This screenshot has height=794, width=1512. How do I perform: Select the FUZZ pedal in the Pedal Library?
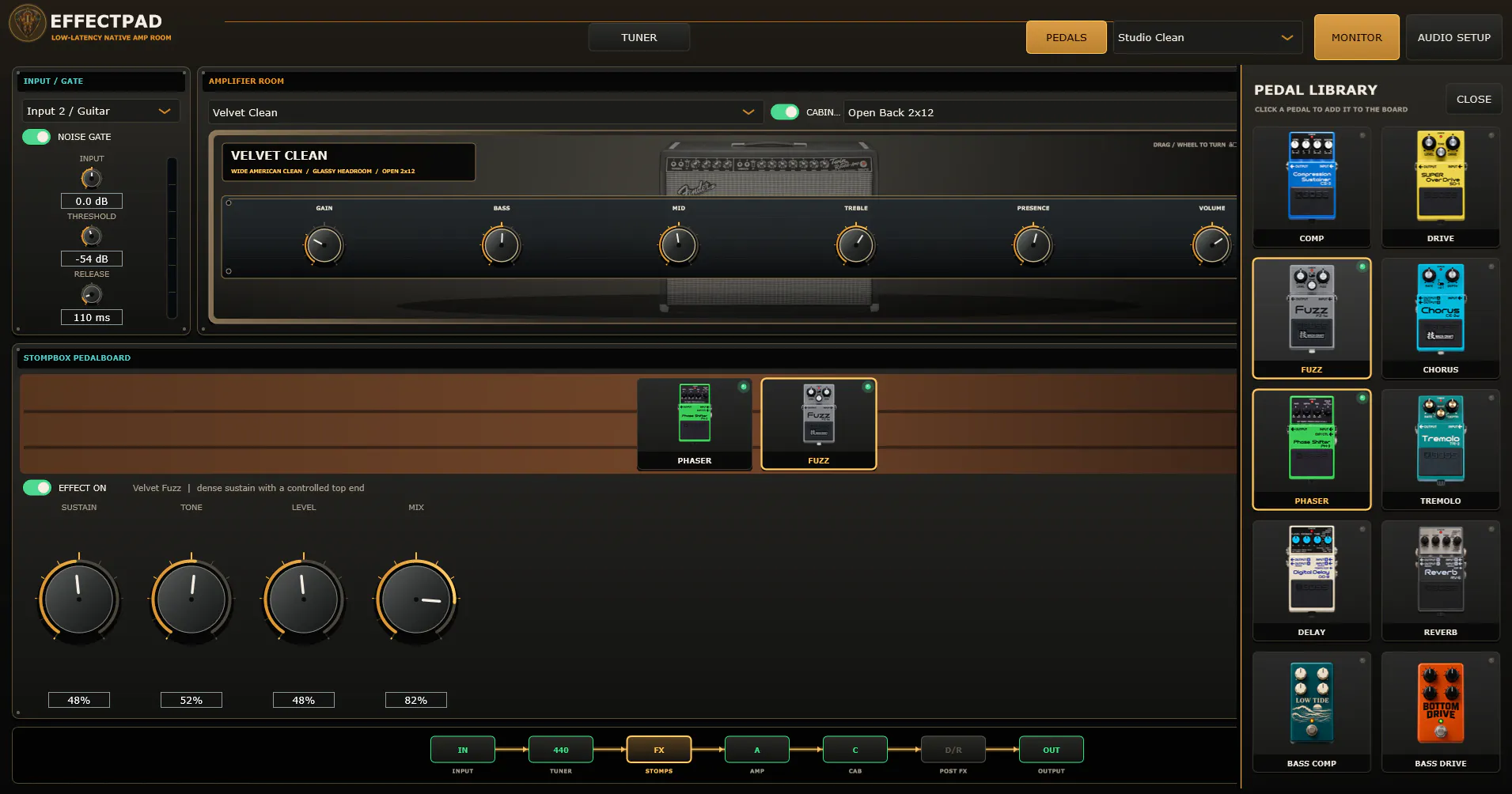[1311, 318]
